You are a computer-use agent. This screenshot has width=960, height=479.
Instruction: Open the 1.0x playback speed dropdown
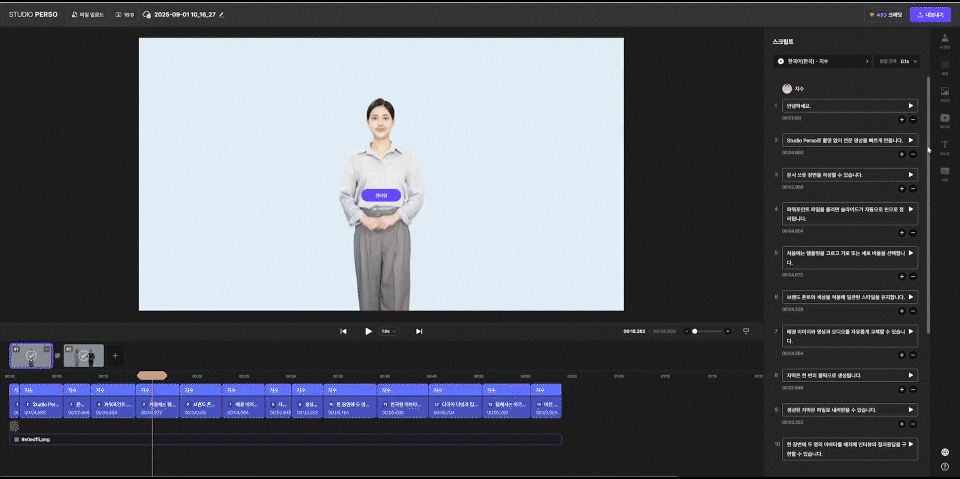(x=388, y=331)
